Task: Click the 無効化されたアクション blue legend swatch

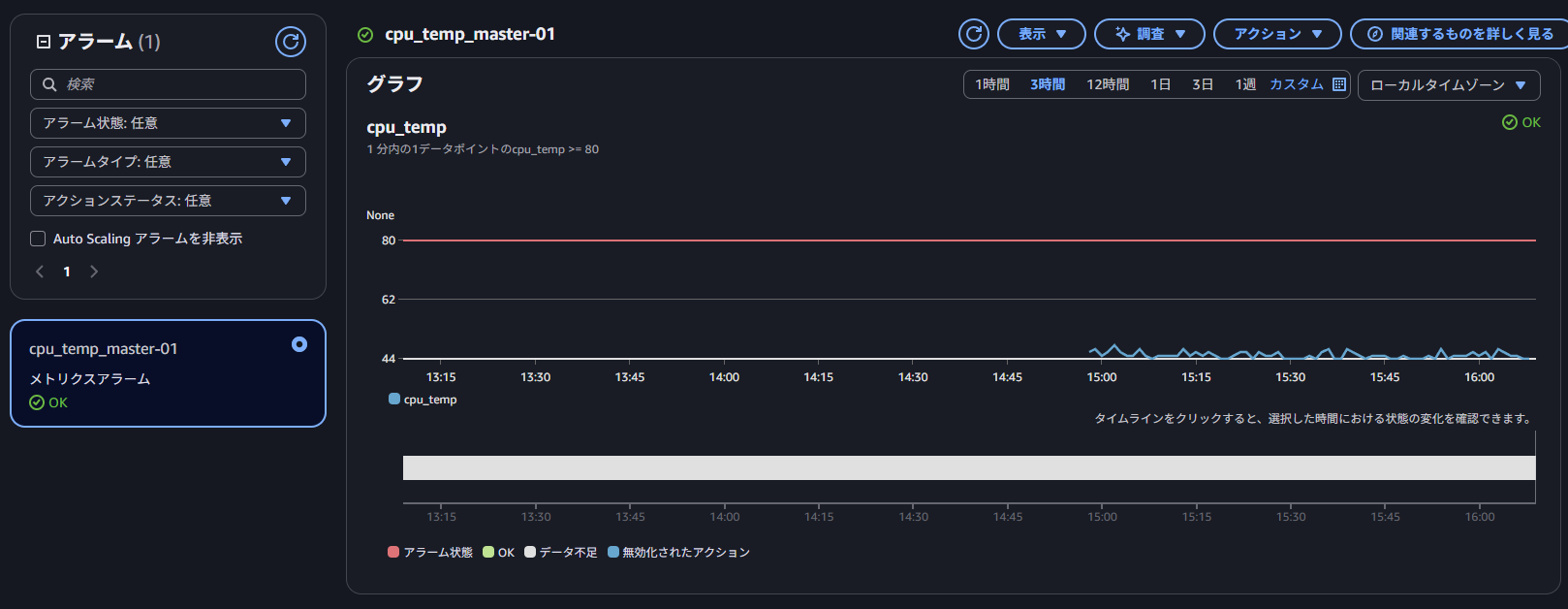Action: click(x=613, y=552)
